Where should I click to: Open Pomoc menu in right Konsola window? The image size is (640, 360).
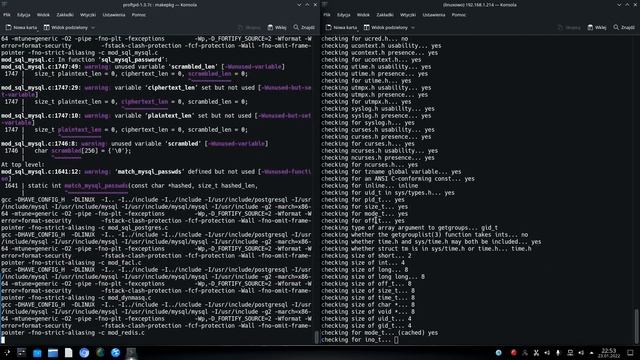click(459, 15)
